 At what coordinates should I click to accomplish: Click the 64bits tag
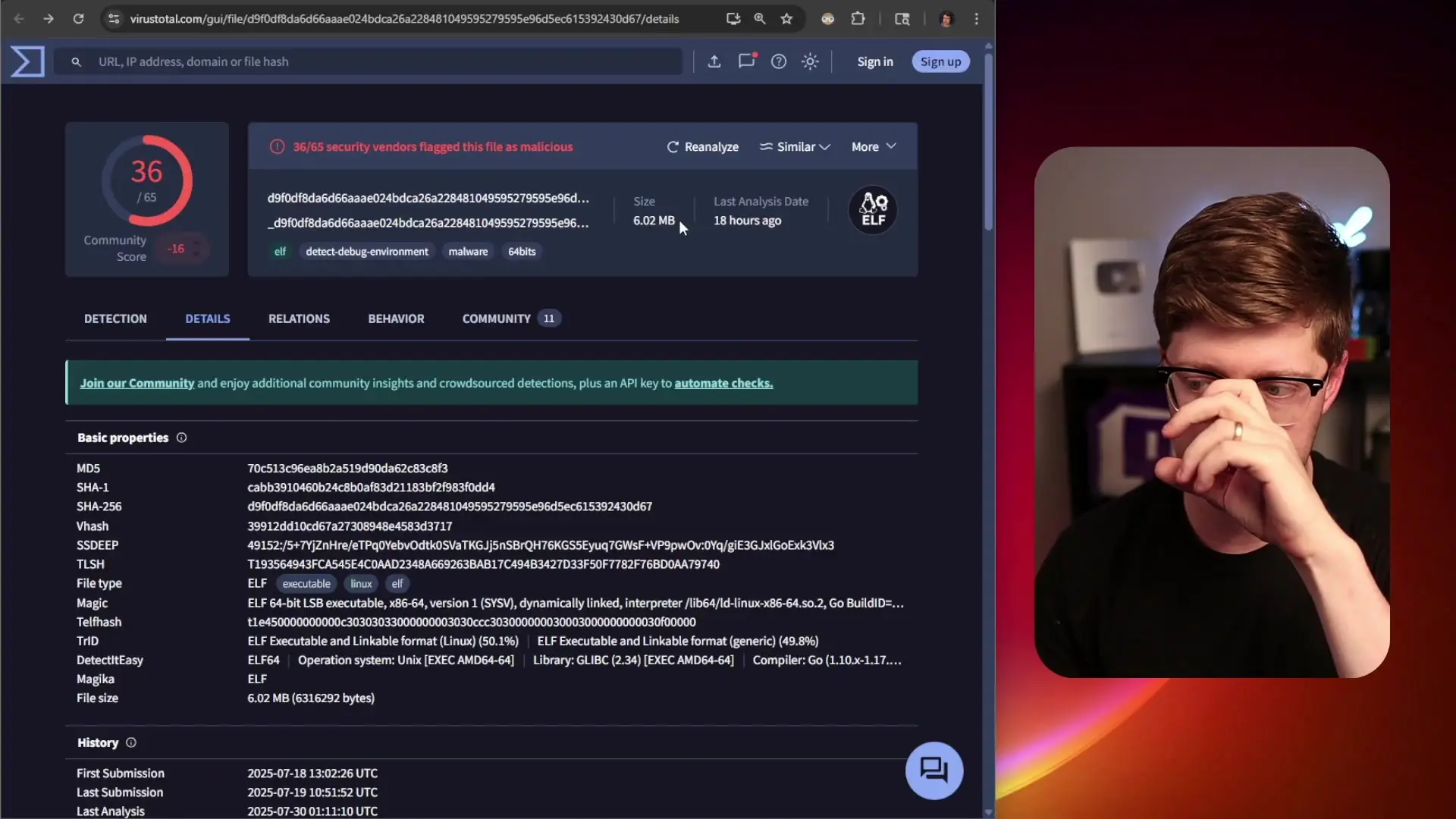click(x=522, y=252)
